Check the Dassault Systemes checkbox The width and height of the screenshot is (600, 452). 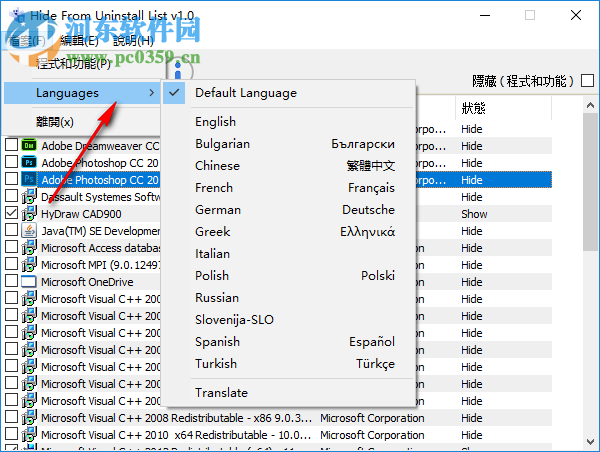pos(11,196)
